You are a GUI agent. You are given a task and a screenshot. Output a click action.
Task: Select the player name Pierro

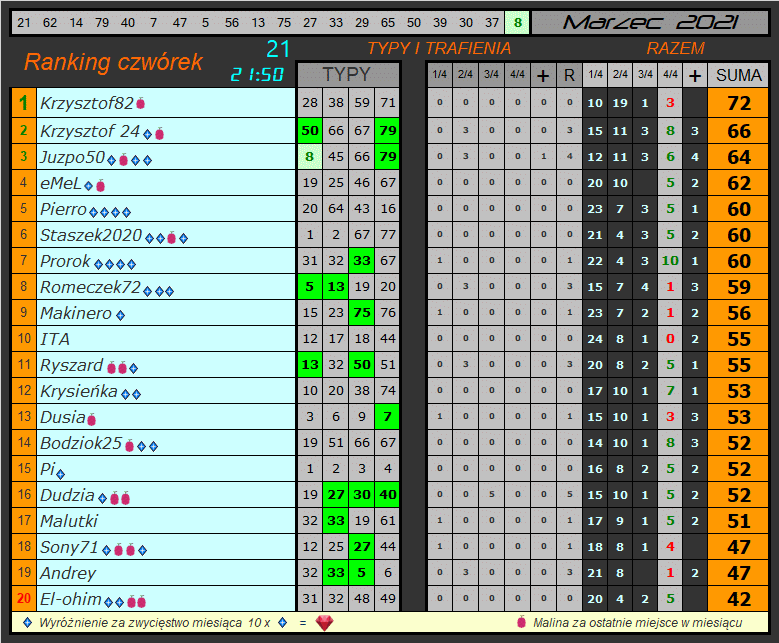(x=63, y=209)
